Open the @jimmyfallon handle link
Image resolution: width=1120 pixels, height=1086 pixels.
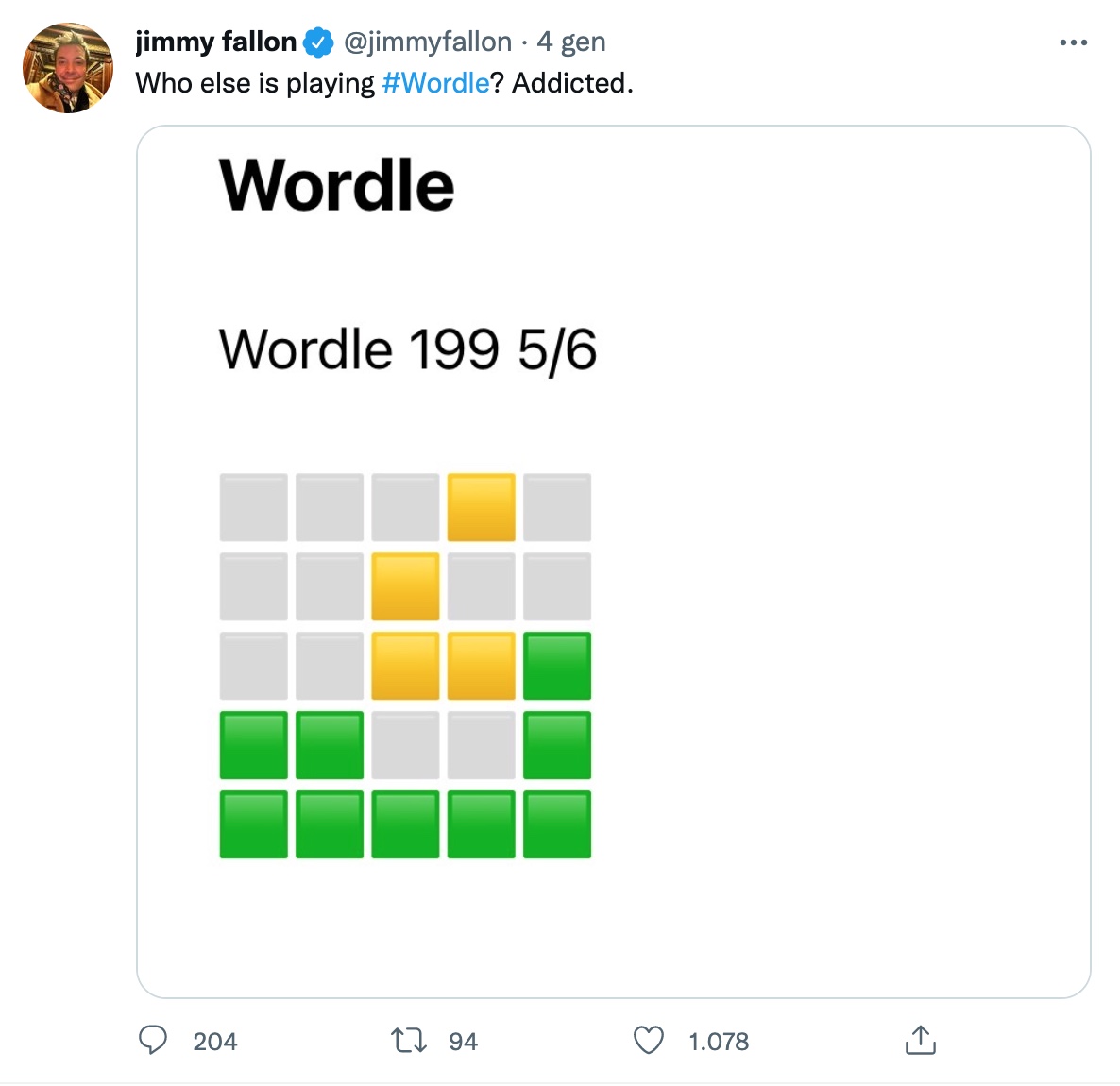click(x=428, y=42)
